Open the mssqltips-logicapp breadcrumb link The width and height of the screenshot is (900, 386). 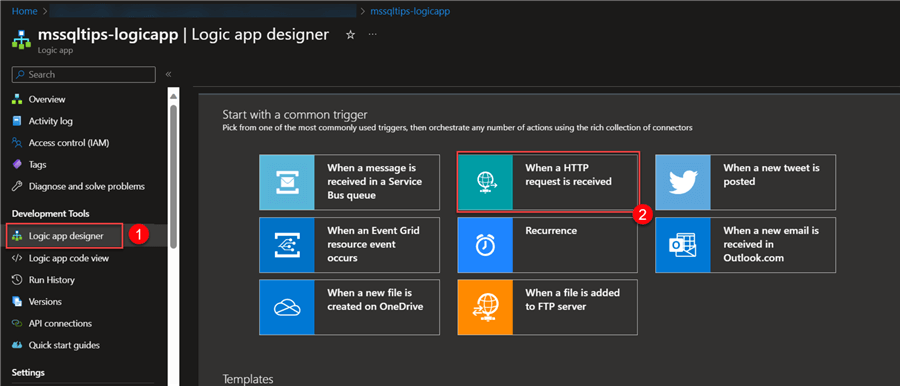(410, 11)
